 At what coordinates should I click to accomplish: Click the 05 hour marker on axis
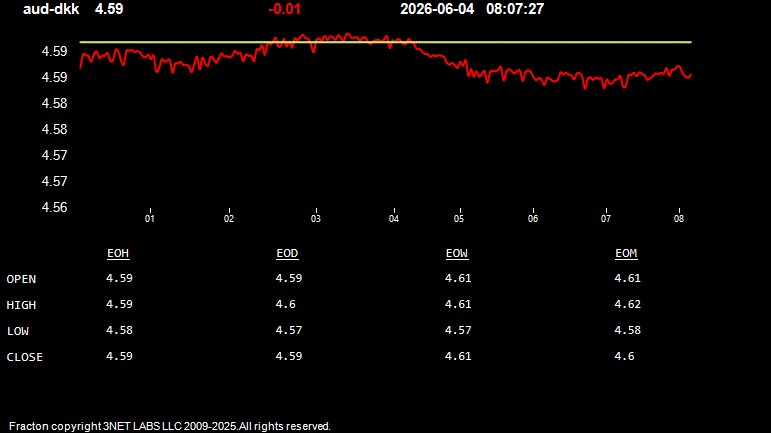point(459,218)
